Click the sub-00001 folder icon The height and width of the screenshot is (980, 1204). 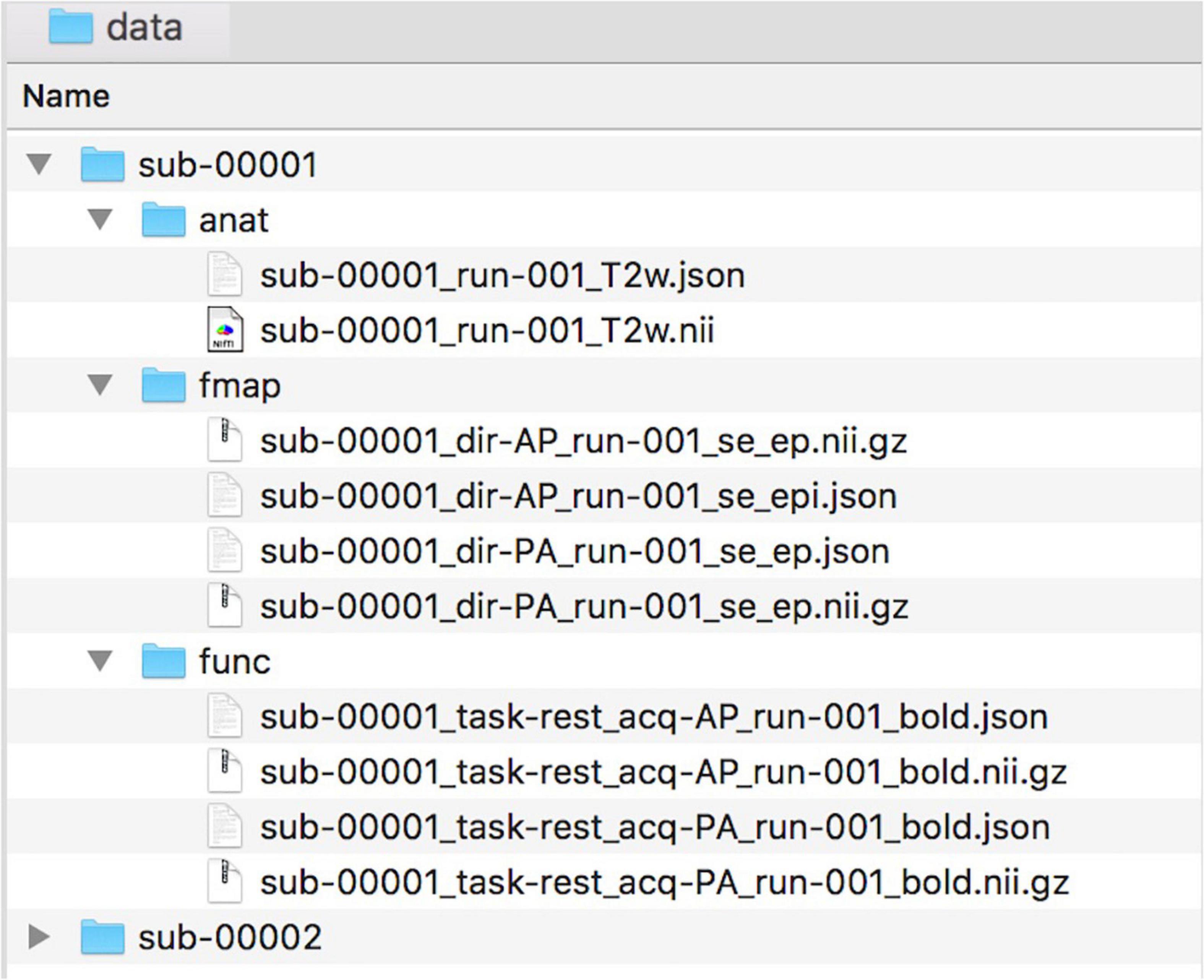[102, 164]
